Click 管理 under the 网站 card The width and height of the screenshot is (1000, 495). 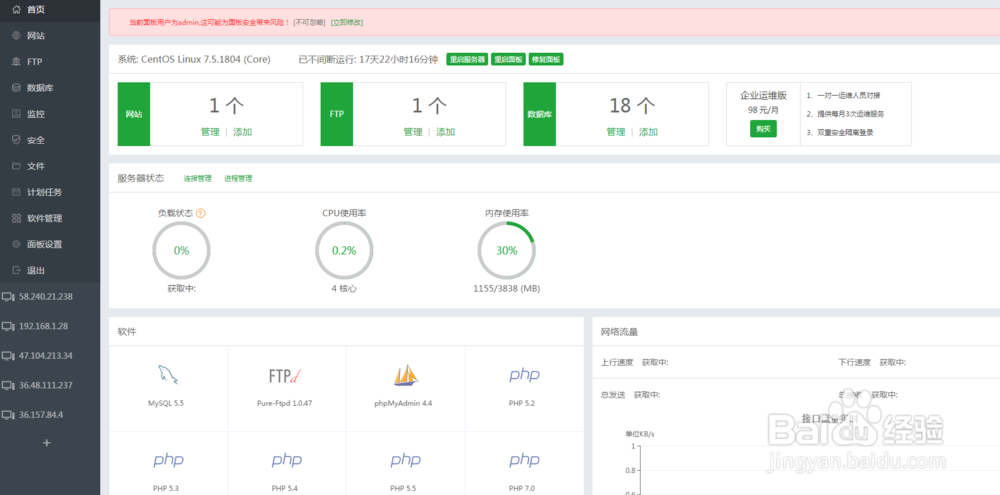point(210,132)
